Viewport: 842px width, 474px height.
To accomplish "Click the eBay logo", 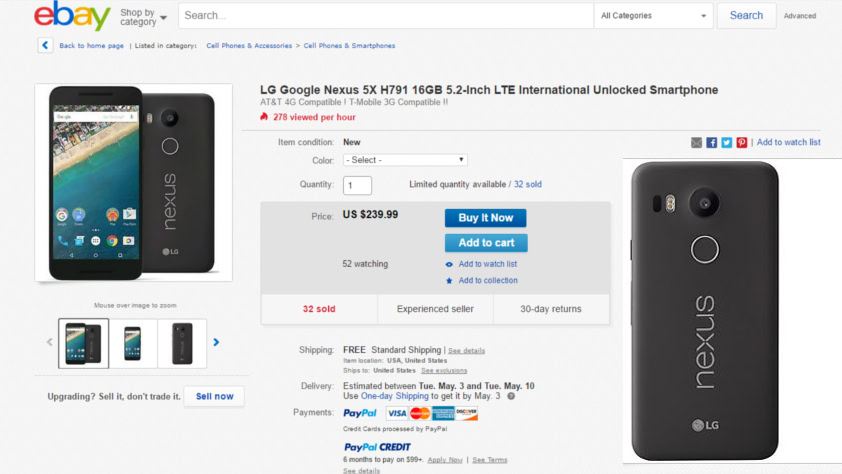I will click(72, 16).
